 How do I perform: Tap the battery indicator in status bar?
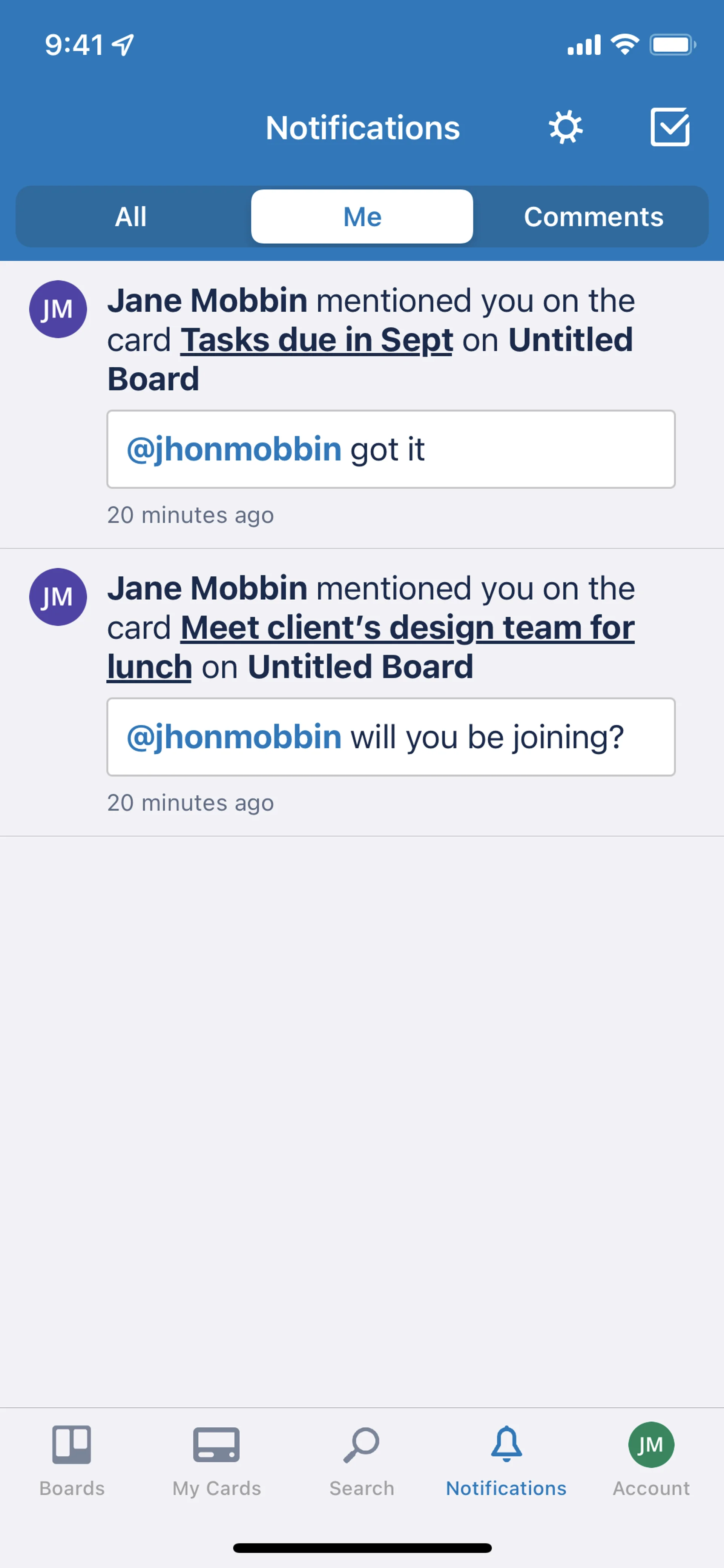pos(672,45)
